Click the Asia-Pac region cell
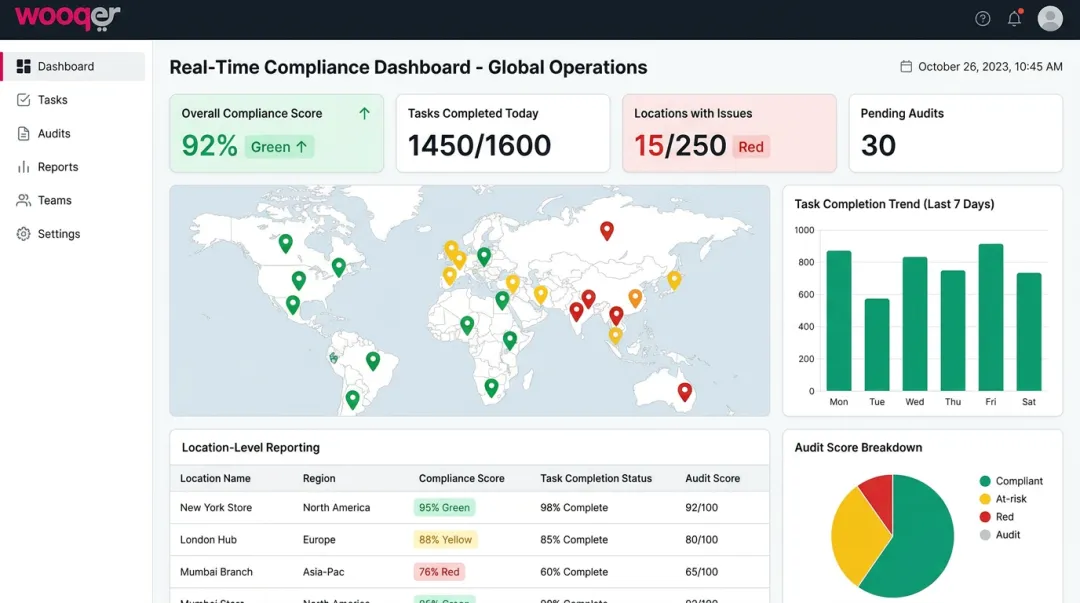 pyautogui.click(x=323, y=572)
